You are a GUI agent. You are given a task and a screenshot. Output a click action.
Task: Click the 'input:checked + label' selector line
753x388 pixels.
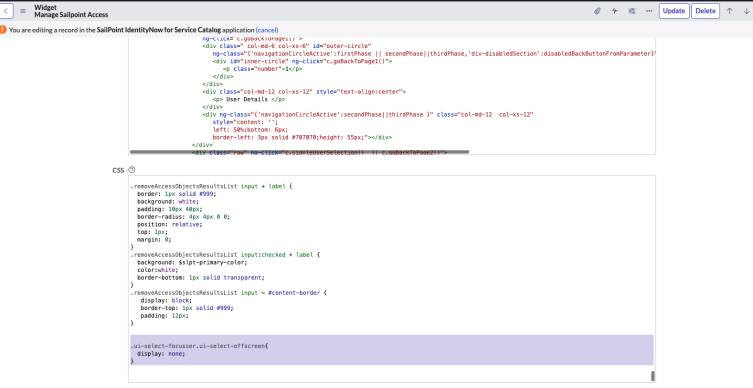click(225, 255)
